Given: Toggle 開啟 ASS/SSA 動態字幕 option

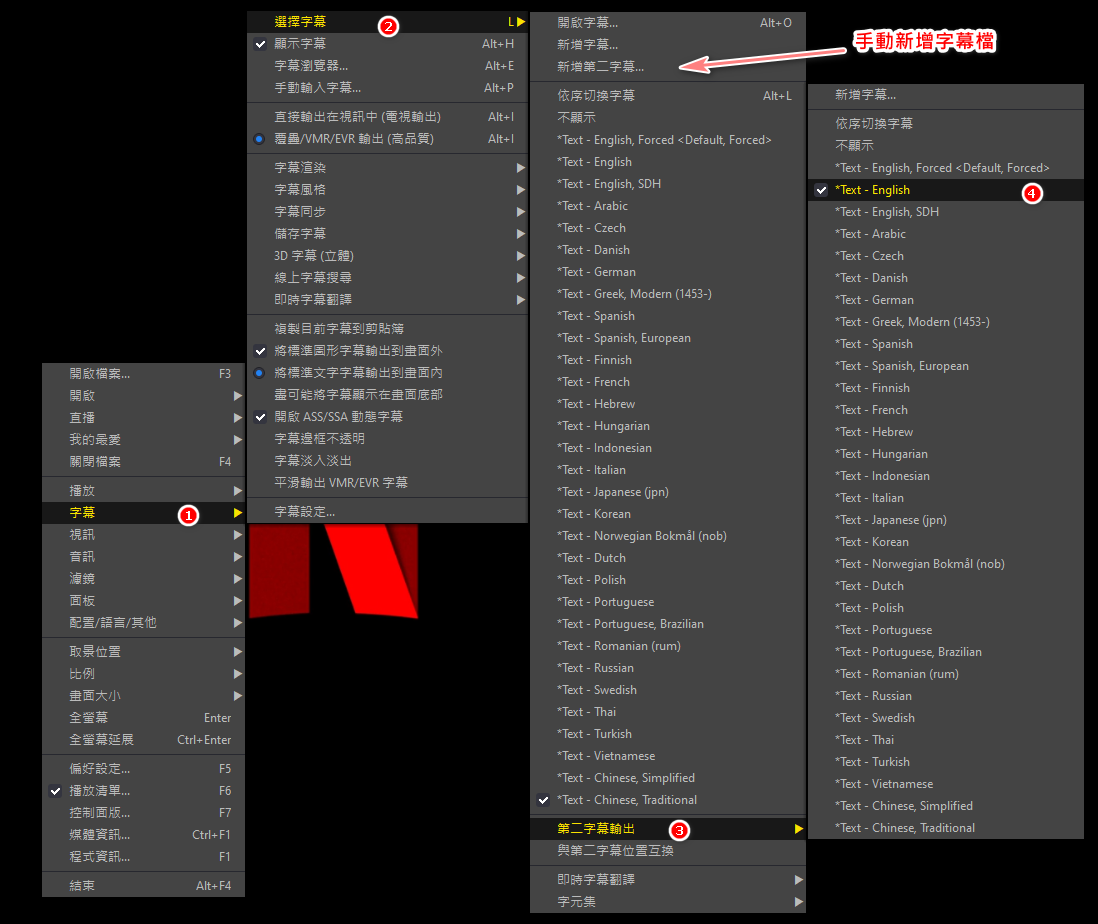Looking at the screenshot, I should click(338, 417).
